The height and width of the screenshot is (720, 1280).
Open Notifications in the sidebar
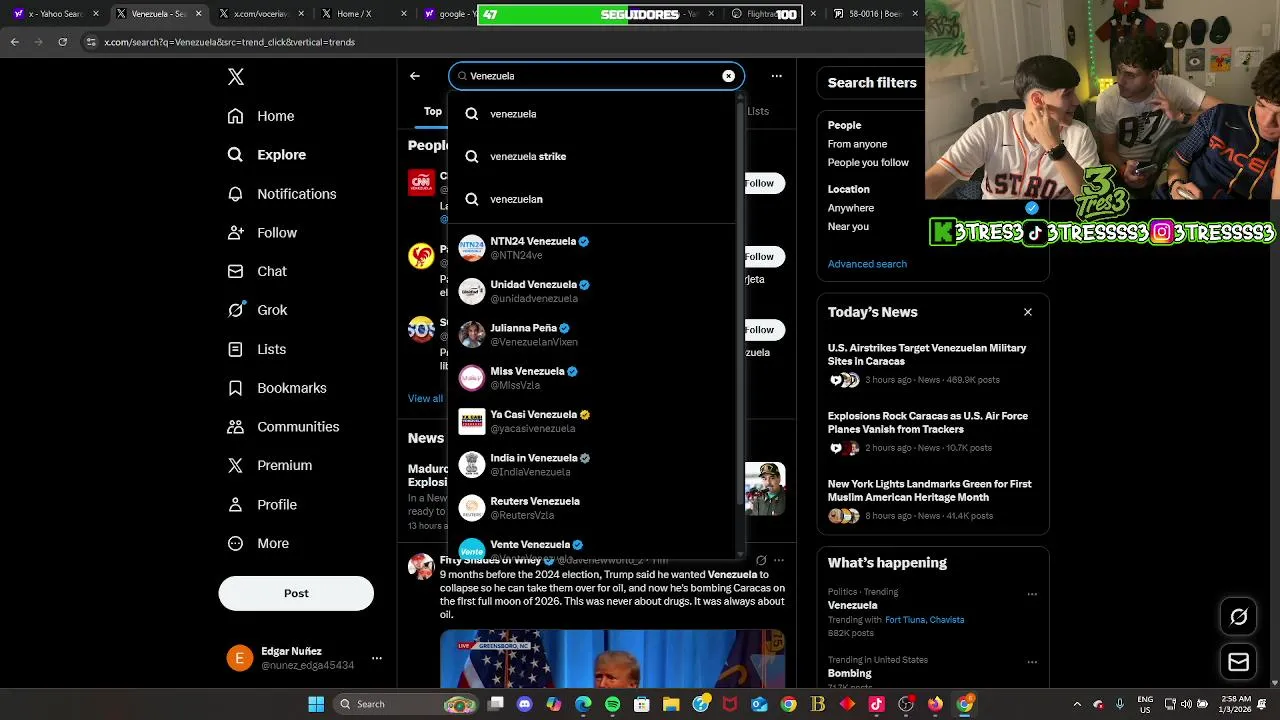click(x=281, y=194)
